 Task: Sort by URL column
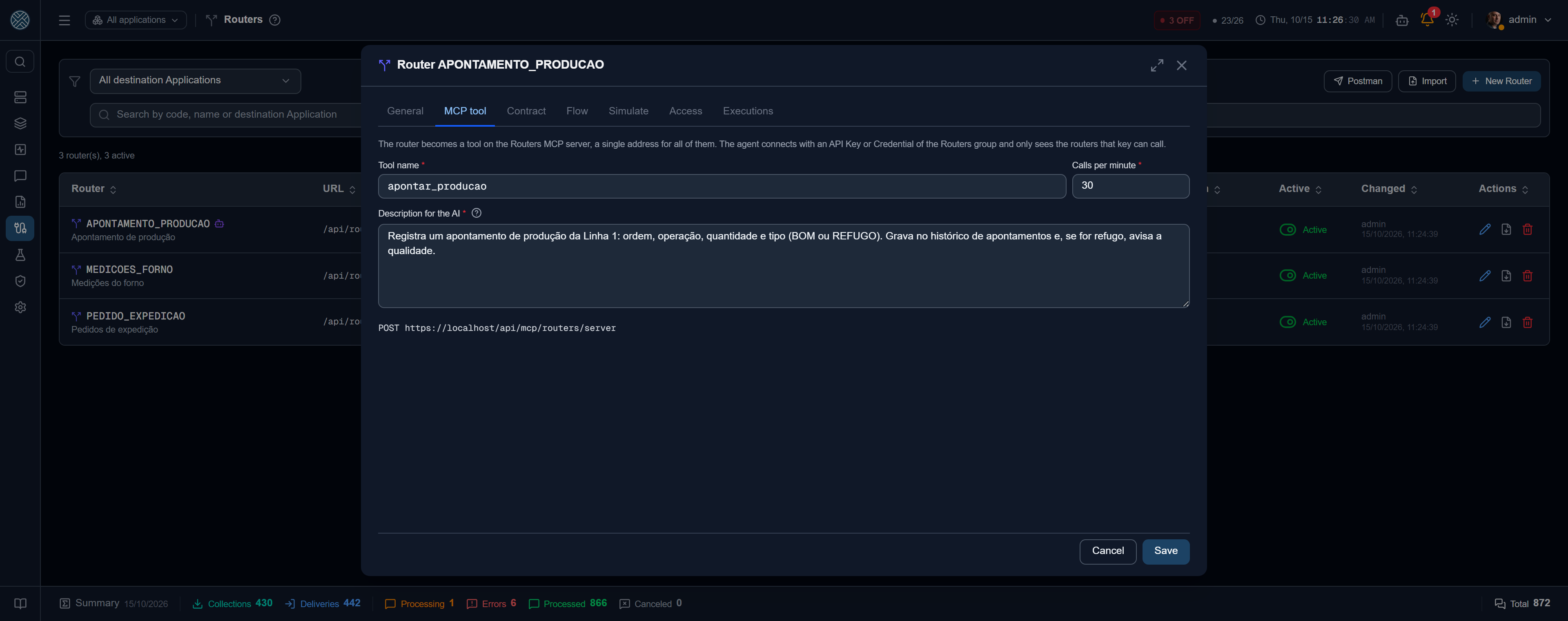coord(339,189)
